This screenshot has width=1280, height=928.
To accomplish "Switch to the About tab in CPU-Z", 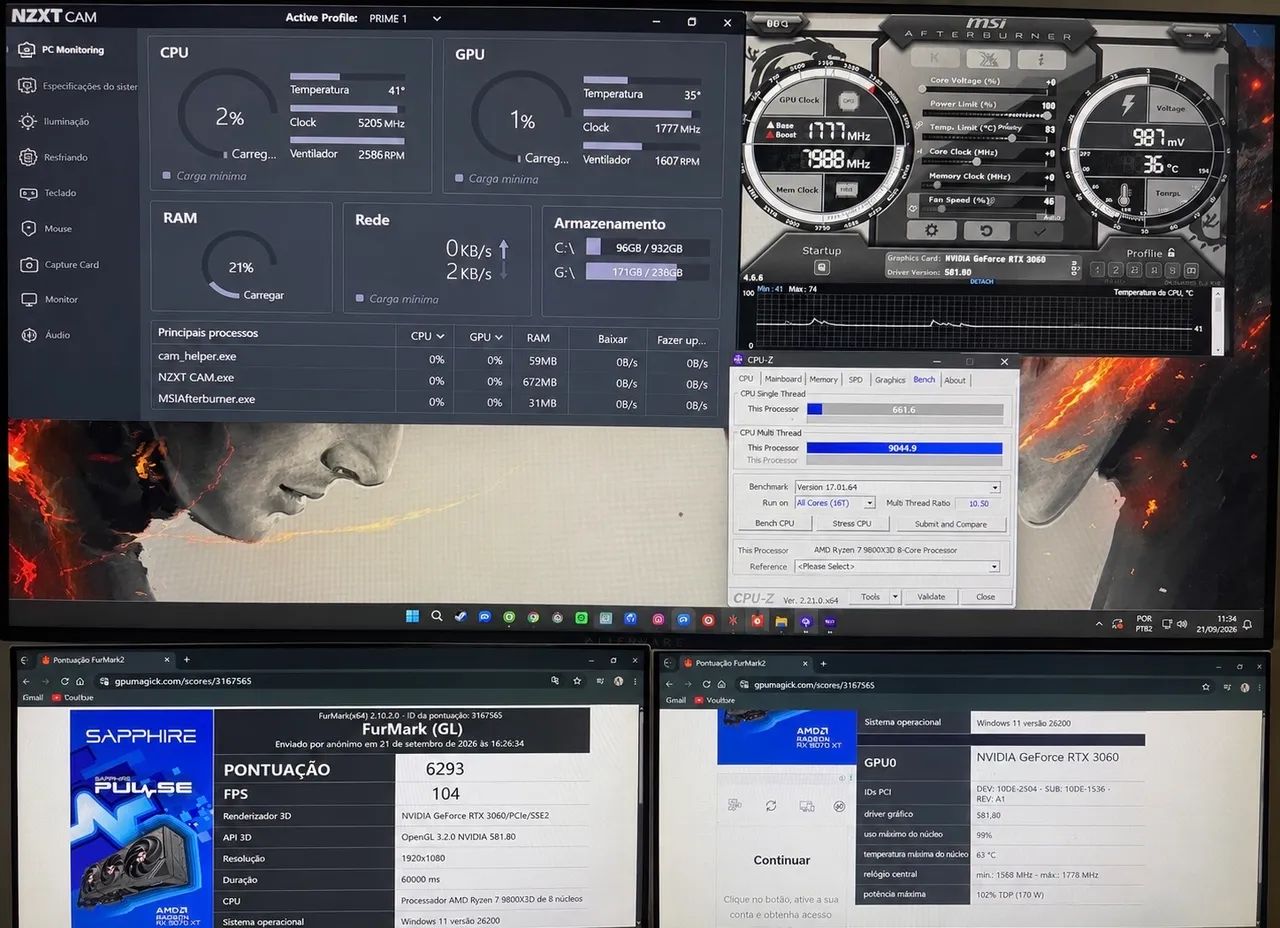I will 955,380.
